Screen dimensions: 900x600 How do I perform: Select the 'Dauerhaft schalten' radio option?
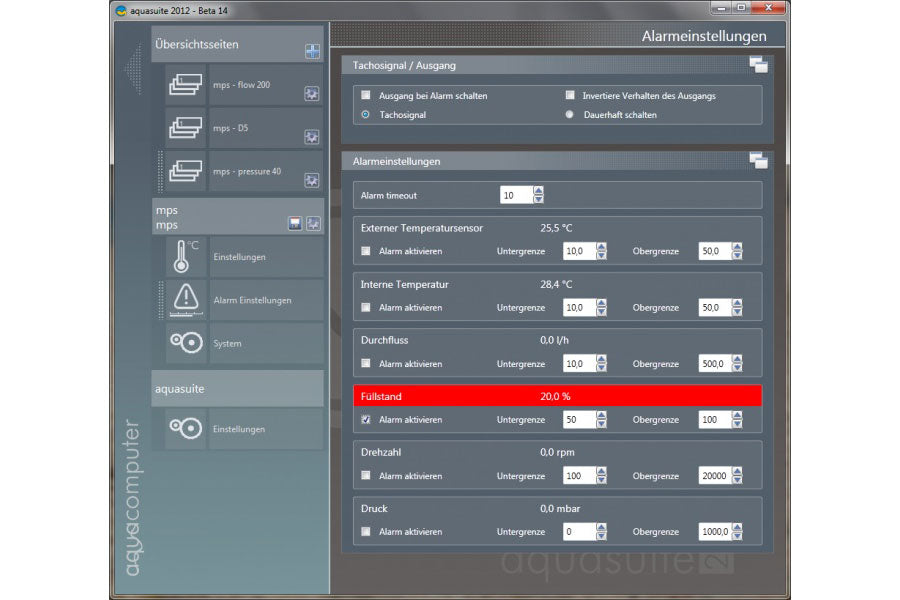pyautogui.click(x=570, y=115)
